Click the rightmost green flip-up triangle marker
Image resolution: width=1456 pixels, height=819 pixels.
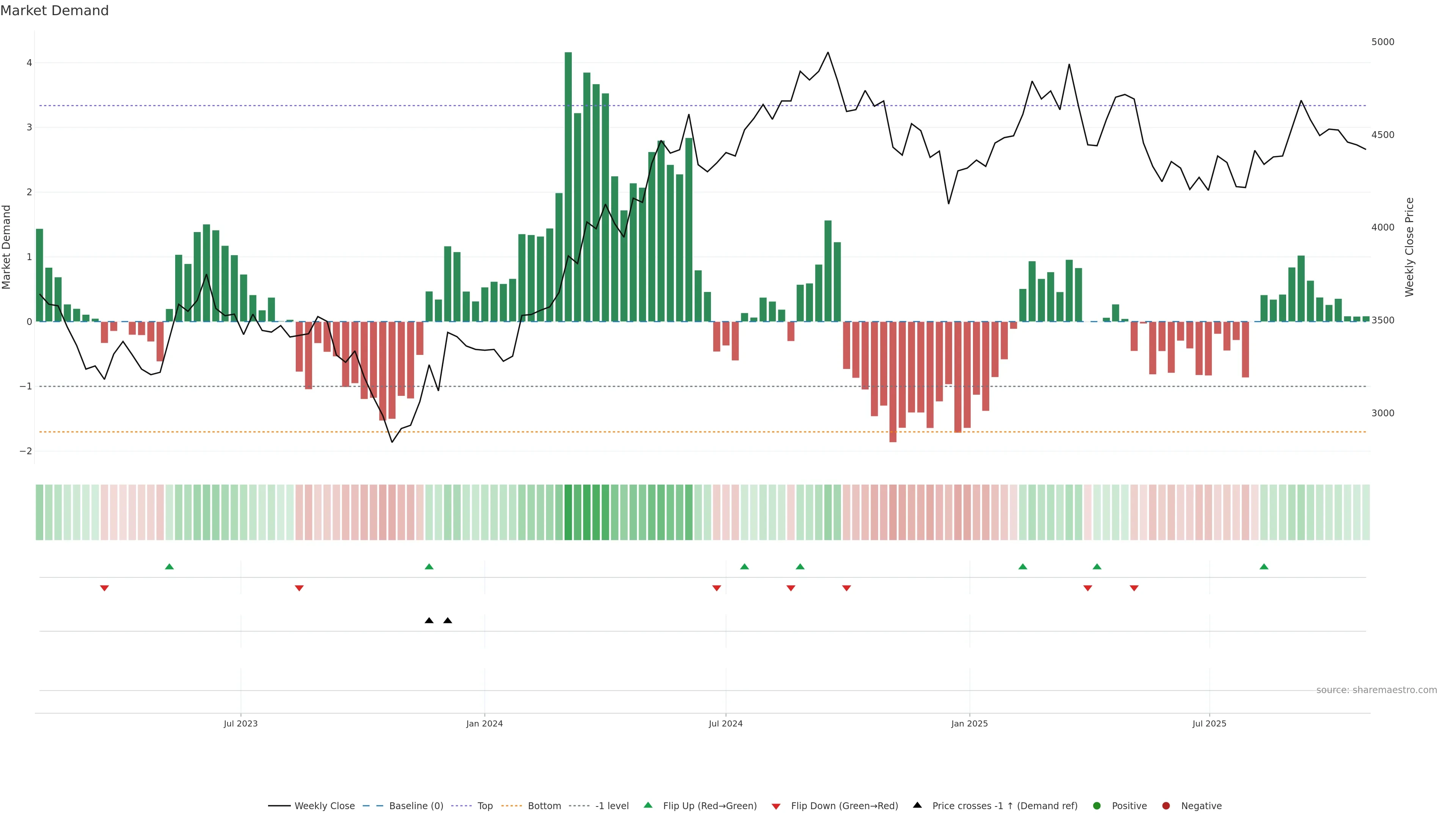(1264, 566)
